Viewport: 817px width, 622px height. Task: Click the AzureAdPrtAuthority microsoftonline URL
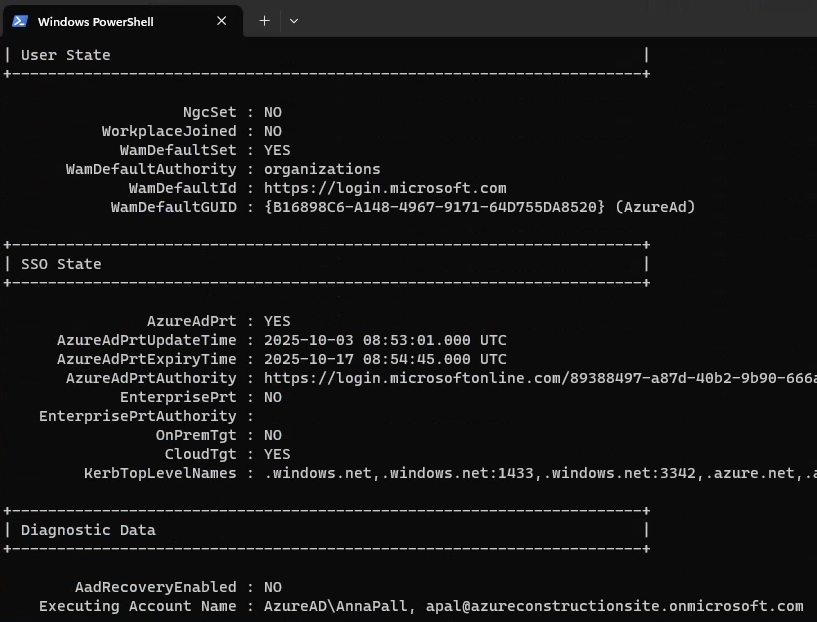coord(540,378)
